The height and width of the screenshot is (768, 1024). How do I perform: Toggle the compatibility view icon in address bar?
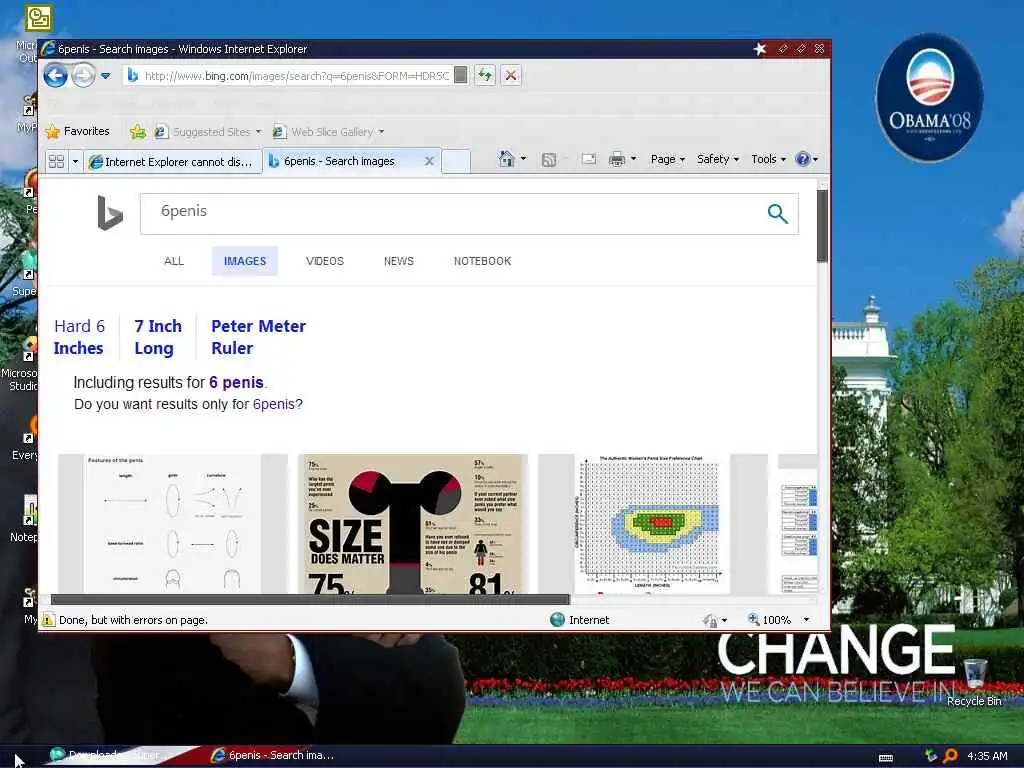[460, 75]
